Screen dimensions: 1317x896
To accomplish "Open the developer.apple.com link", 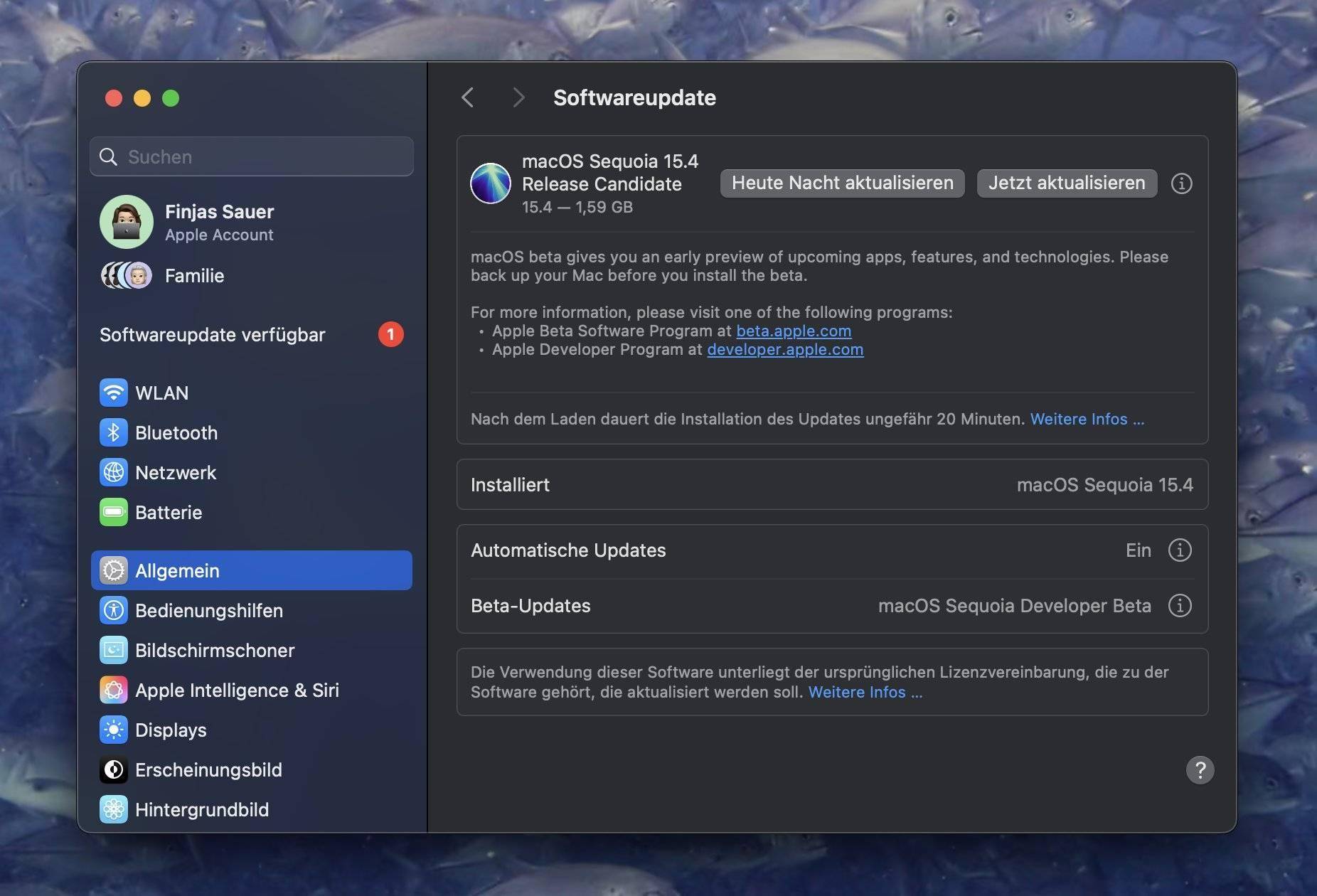I will coord(785,349).
